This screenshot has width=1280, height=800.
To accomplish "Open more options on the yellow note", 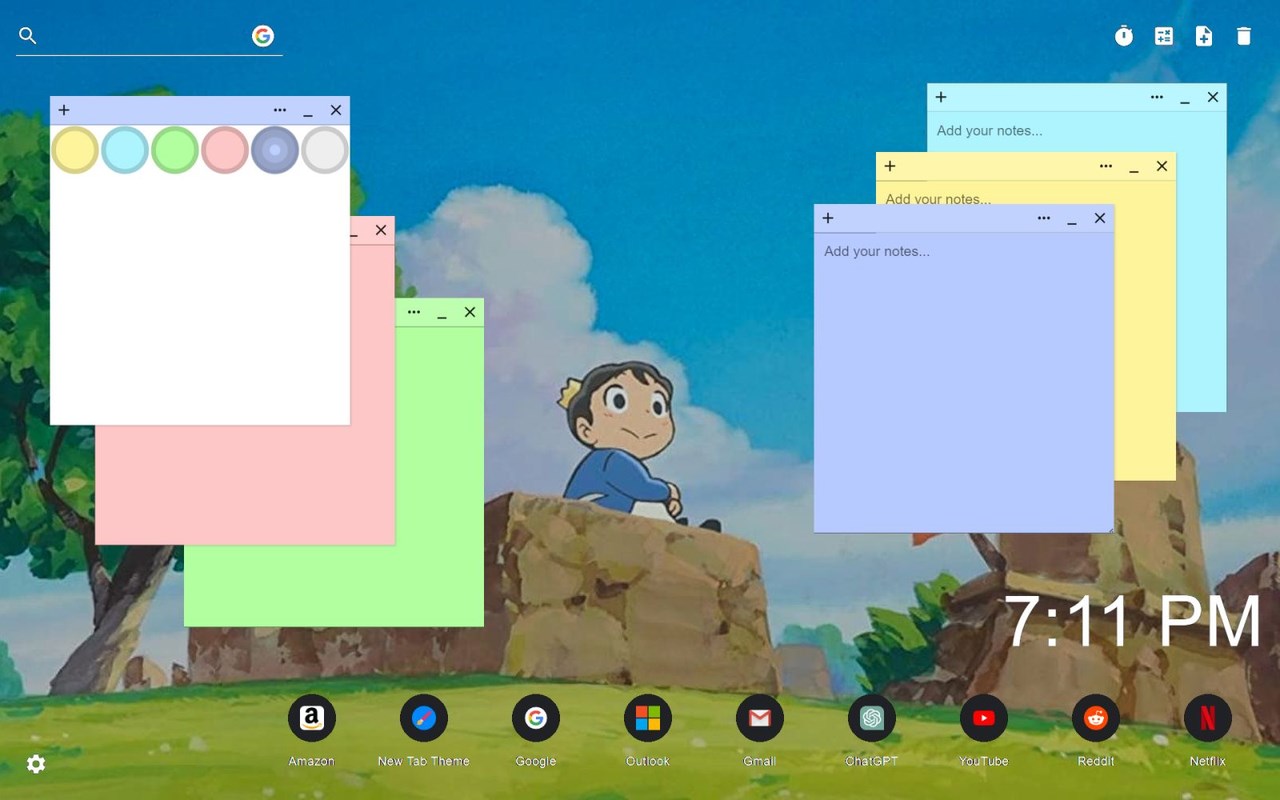I will tap(1106, 166).
